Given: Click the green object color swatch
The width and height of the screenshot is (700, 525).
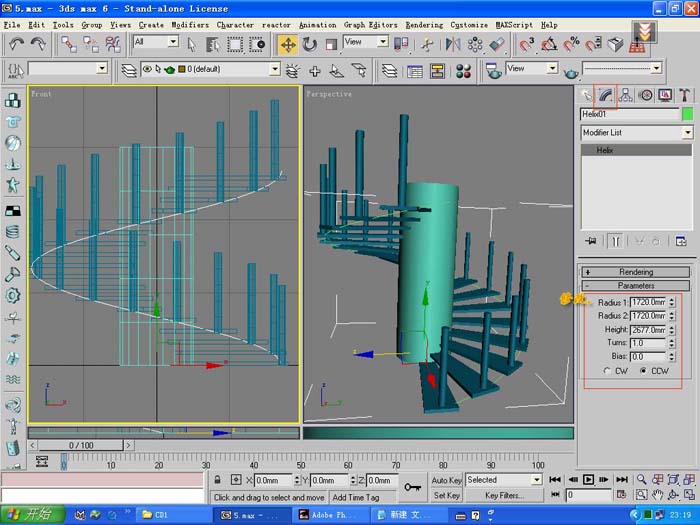Looking at the screenshot, I should click(x=687, y=114).
